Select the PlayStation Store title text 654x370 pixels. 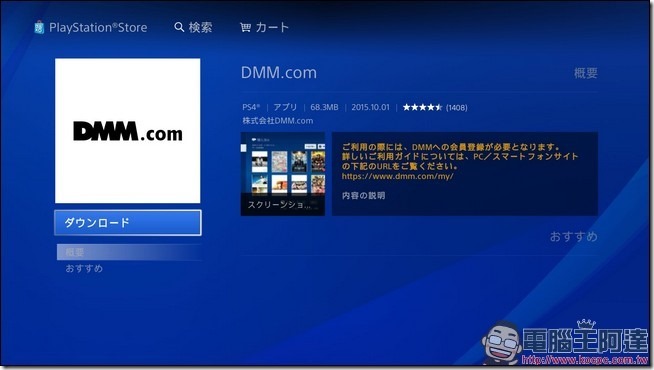coord(98,28)
